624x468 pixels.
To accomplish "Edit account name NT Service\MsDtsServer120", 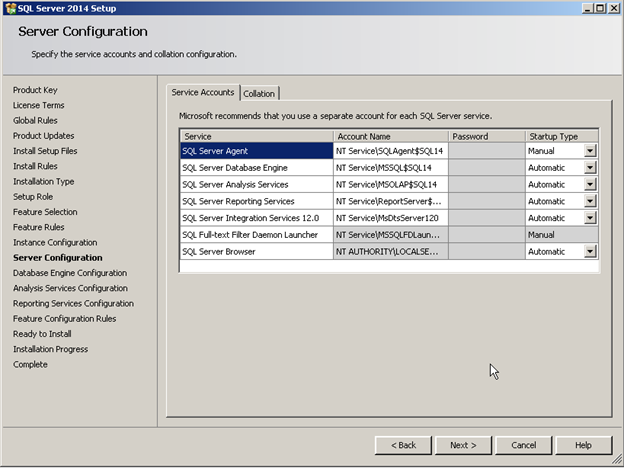I will [391, 218].
